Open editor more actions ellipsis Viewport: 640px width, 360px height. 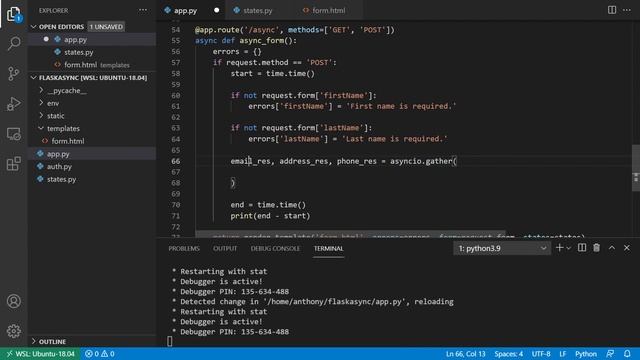tap(627, 10)
